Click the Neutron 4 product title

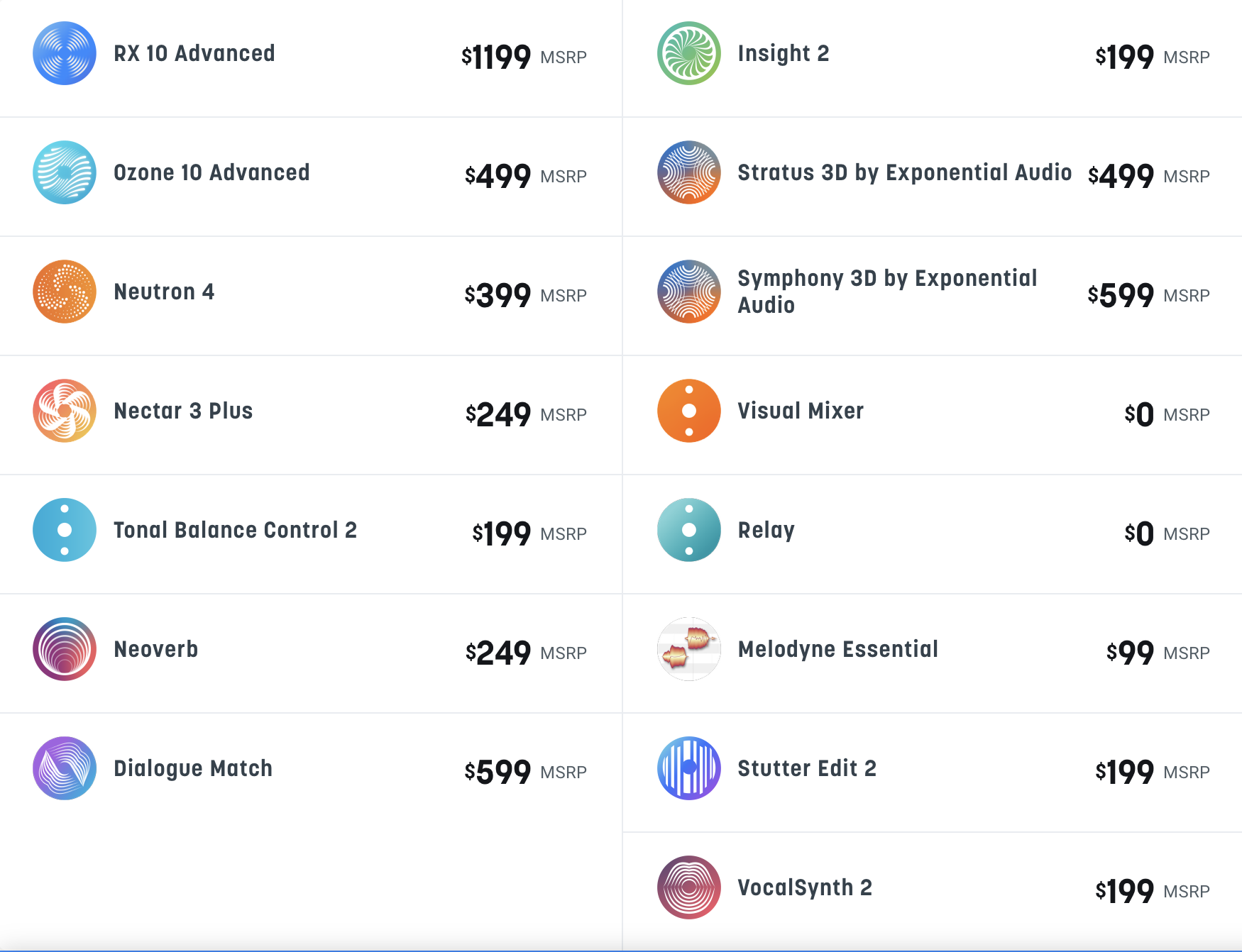coord(164,292)
